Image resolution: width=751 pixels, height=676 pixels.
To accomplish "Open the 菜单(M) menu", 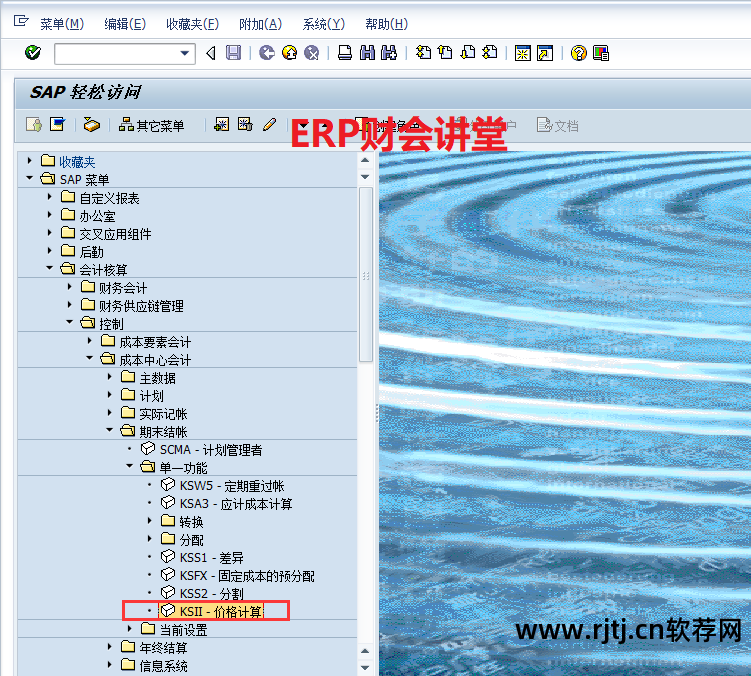I will [x=62, y=24].
